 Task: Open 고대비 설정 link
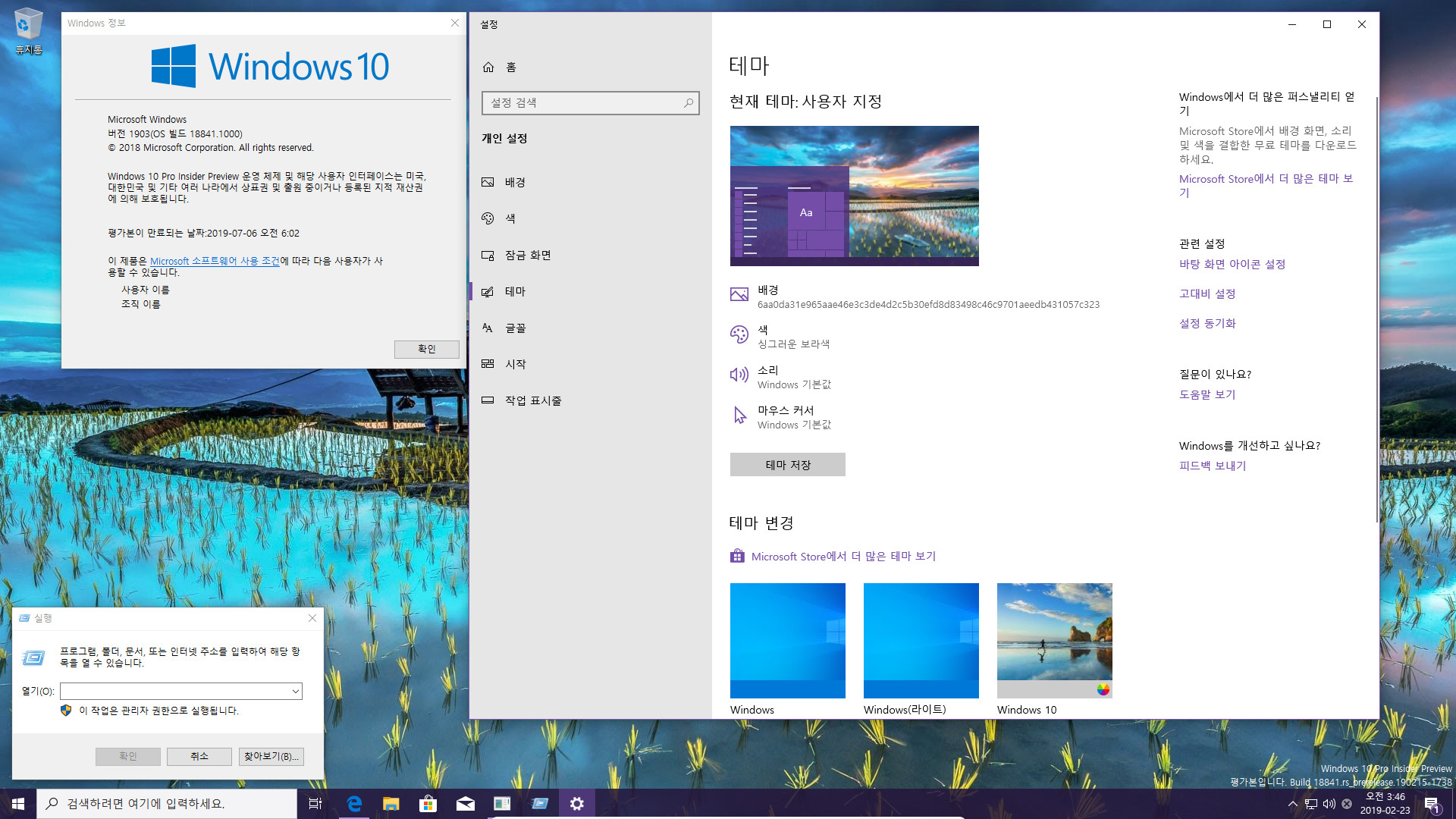pyautogui.click(x=1207, y=293)
